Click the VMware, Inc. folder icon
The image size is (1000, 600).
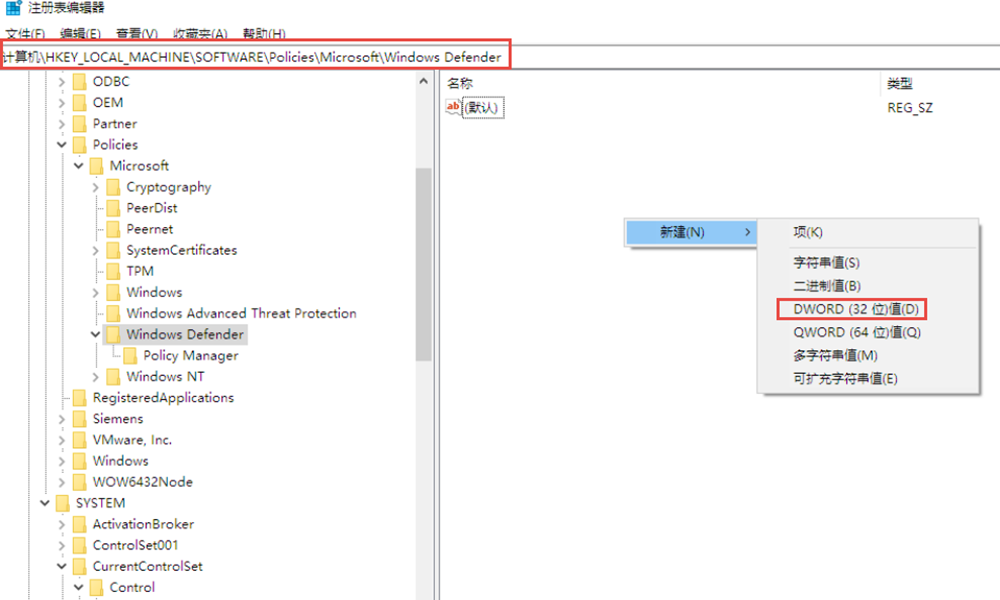click(79, 440)
